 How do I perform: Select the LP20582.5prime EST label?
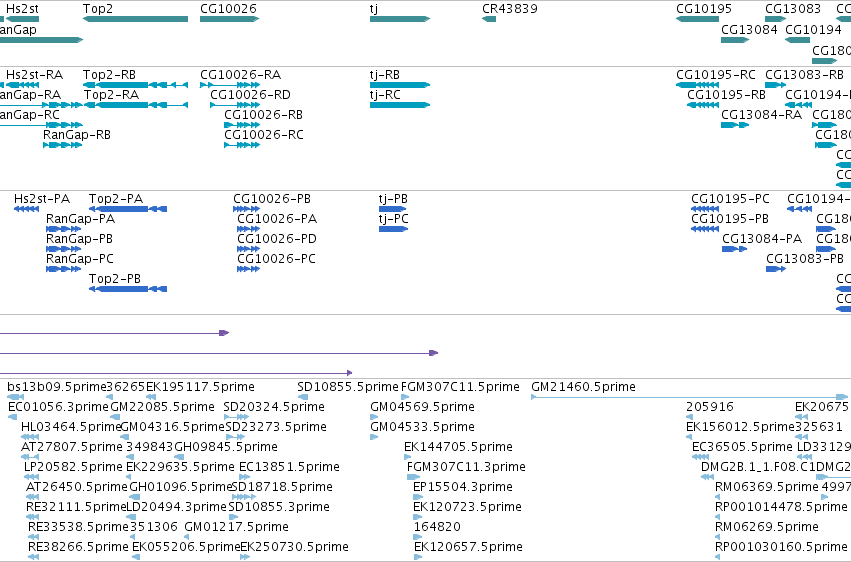73,468
